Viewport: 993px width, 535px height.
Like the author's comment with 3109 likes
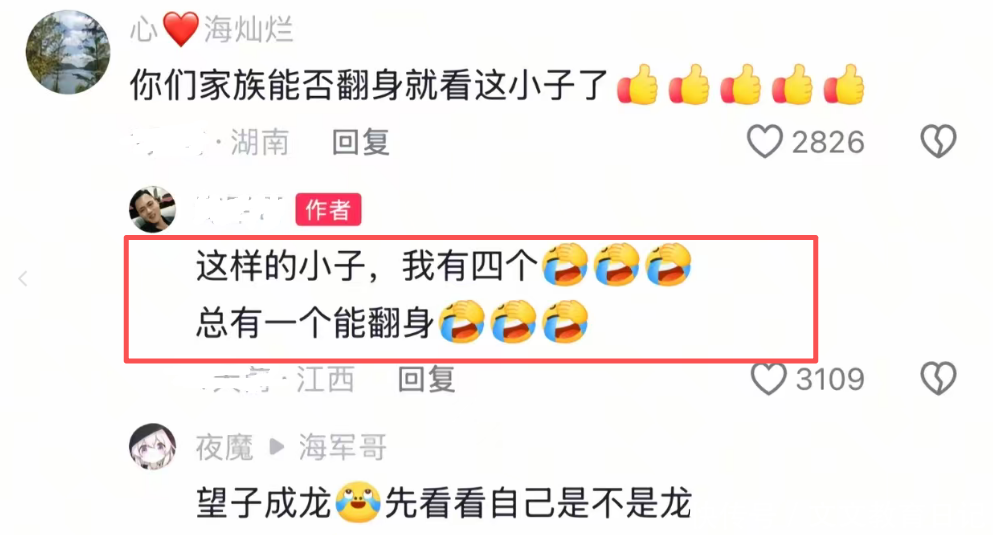768,379
